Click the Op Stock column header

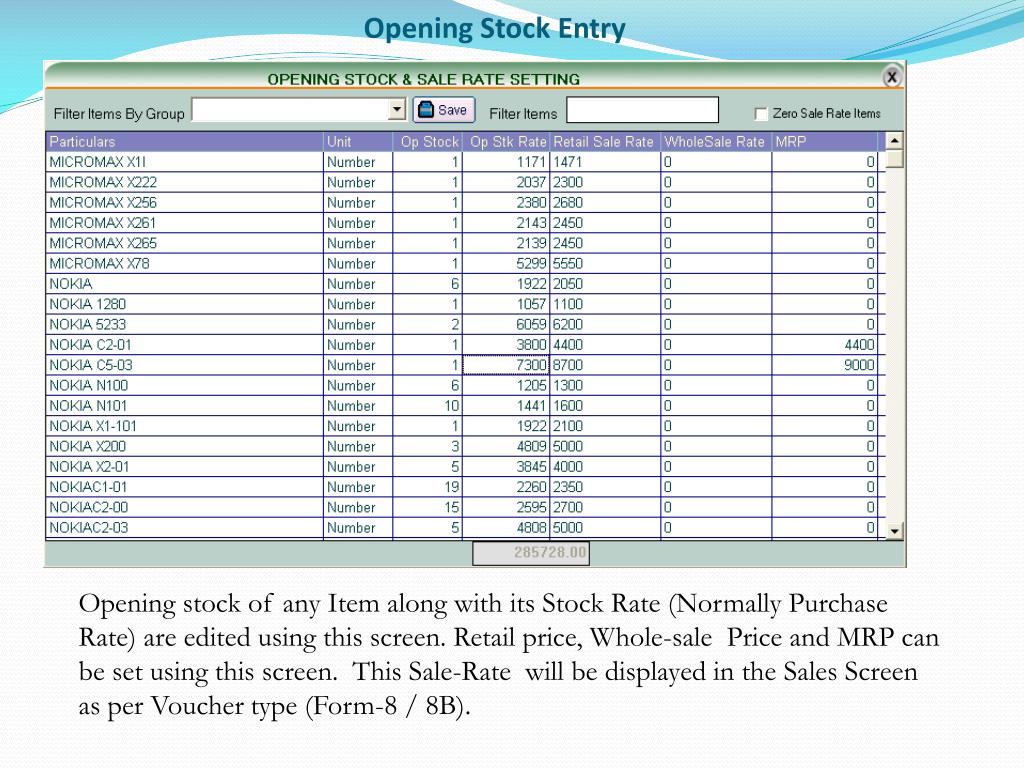(x=428, y=142)
